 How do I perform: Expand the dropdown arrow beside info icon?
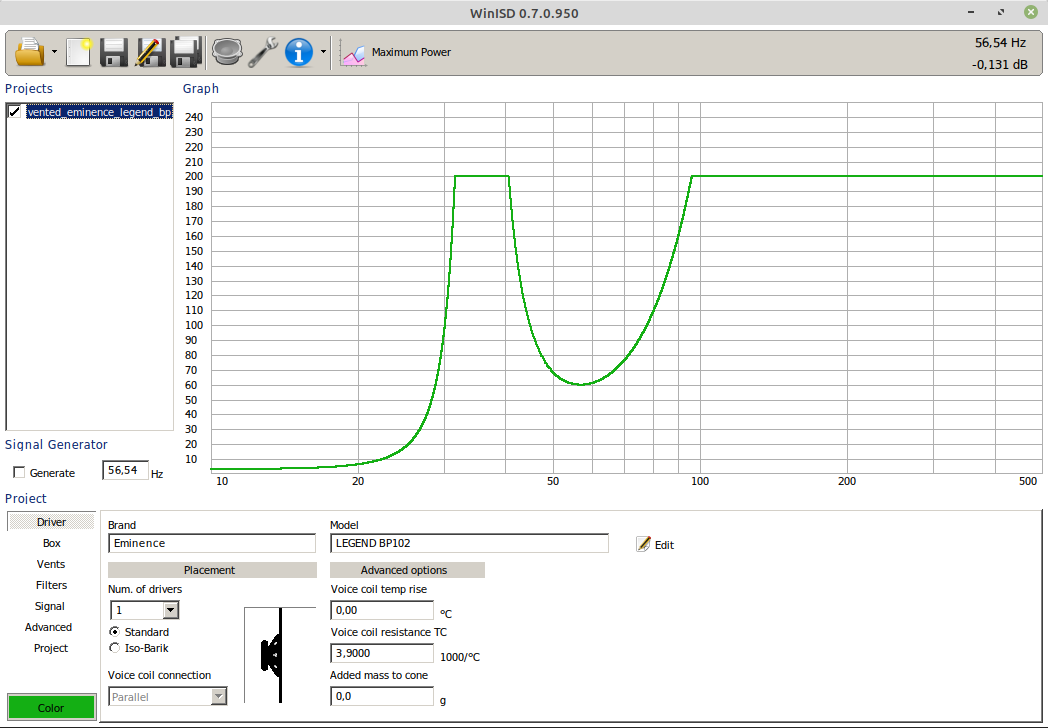click(323, 52)
